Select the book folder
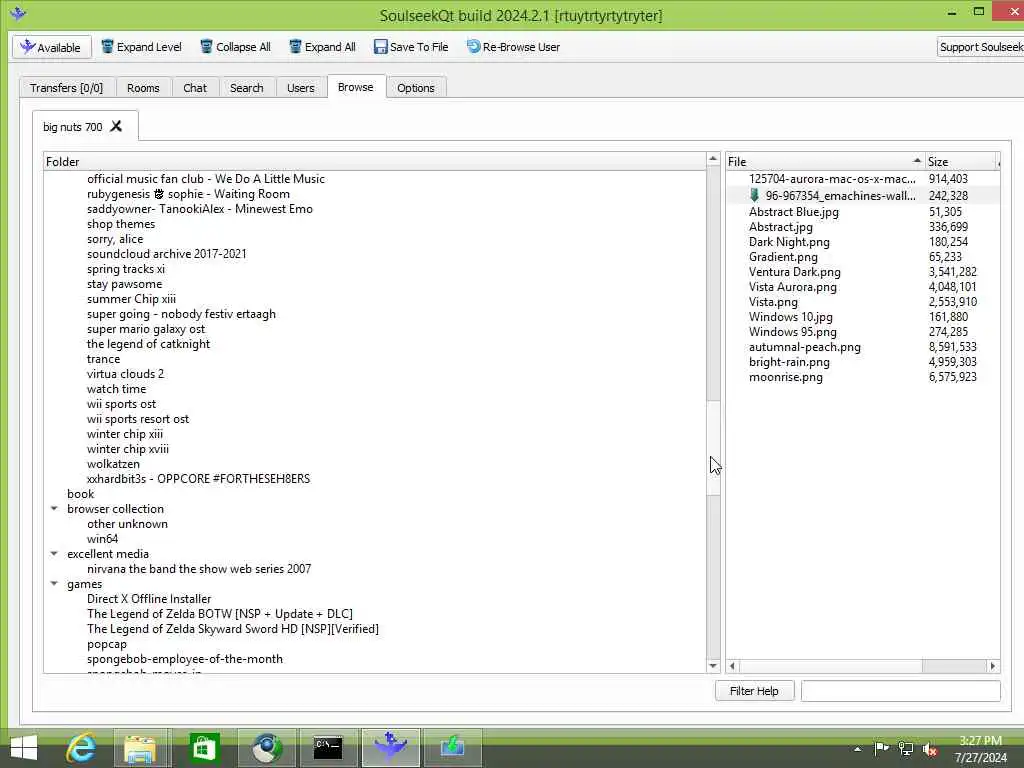 (80, 494)
